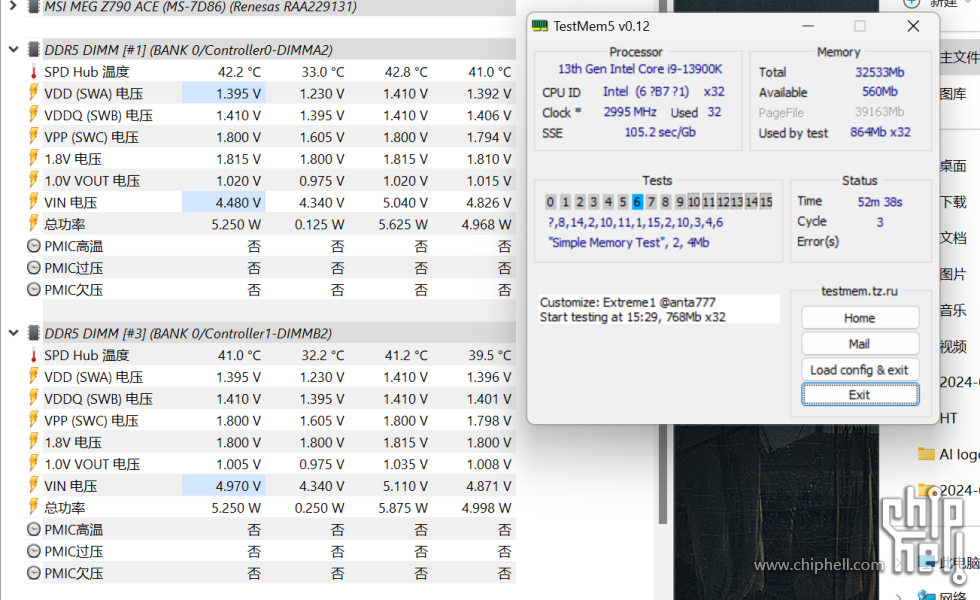Minimize the TestMem5 window

tap(808, 26)
